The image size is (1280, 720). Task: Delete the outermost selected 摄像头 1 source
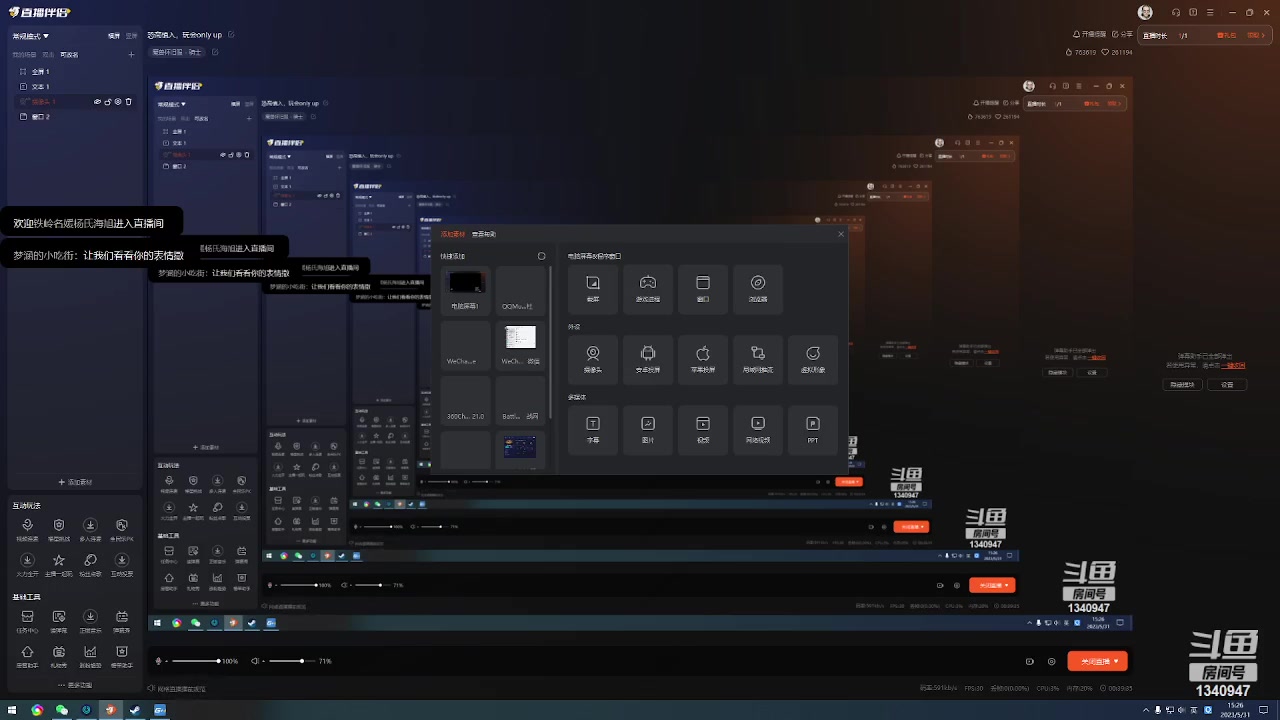click(x=129, y=101)
